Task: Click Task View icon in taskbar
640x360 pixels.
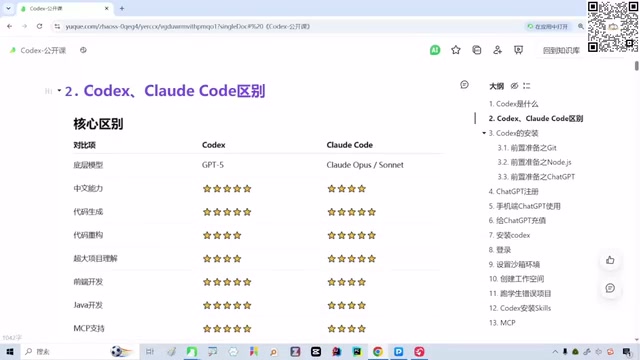Action: click(x=150, y=351)
